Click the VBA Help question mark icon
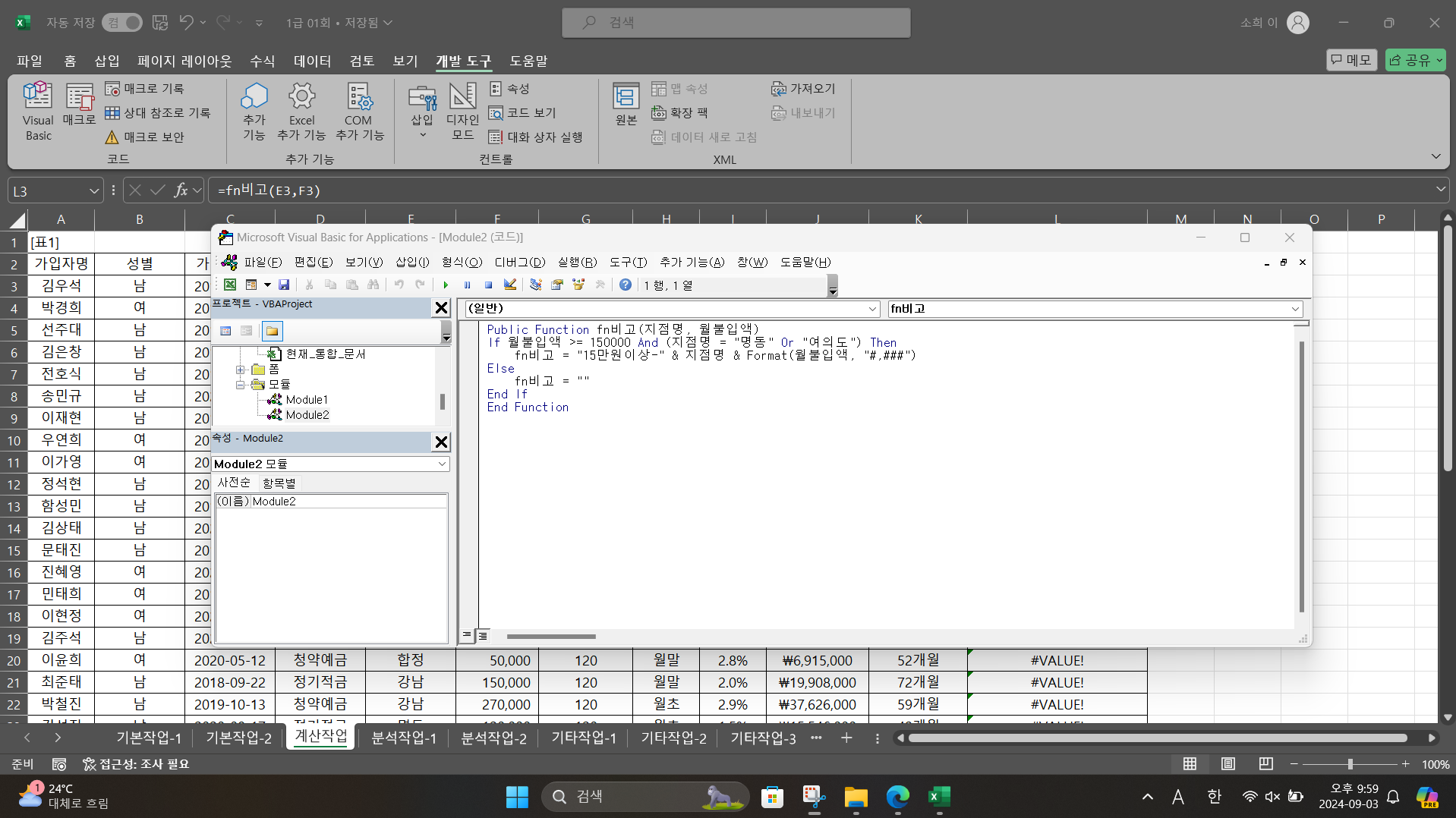This screenshot has height=818, width=1456. point(625,285)
